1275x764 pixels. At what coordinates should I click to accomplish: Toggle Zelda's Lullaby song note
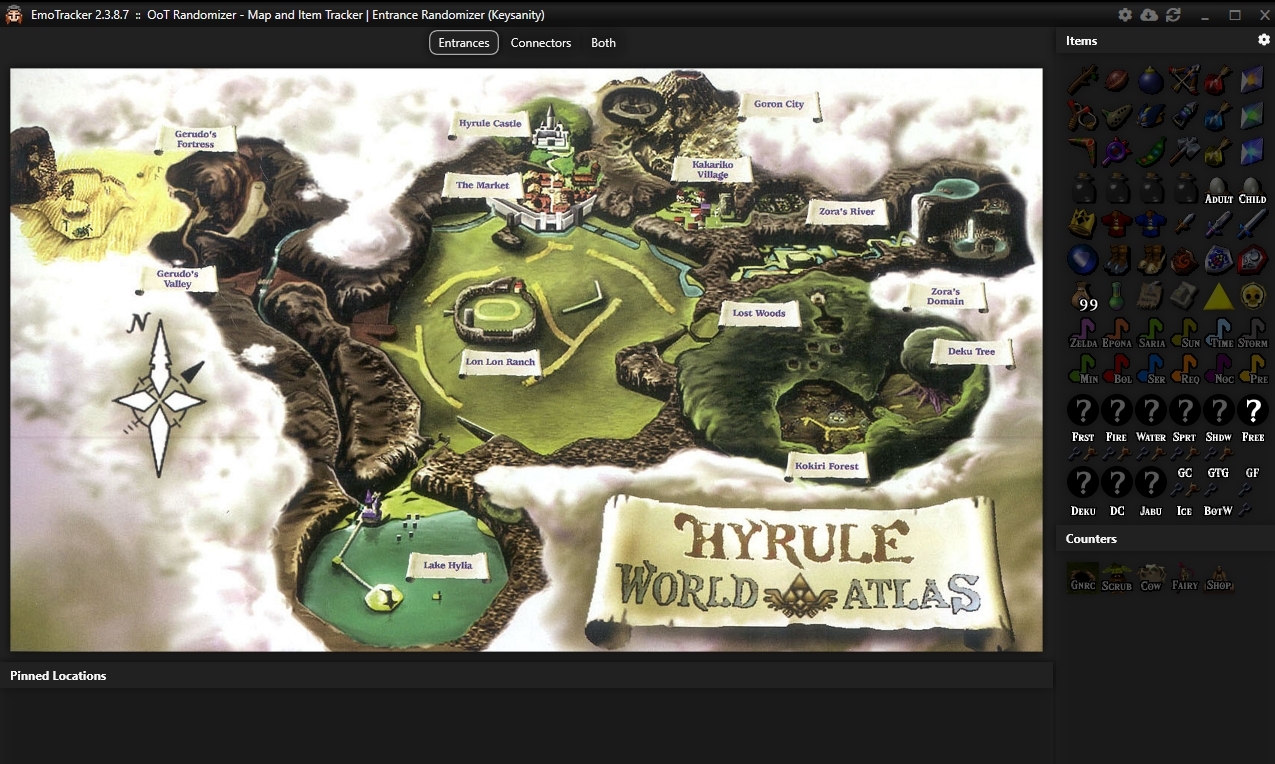point(1083,332)
